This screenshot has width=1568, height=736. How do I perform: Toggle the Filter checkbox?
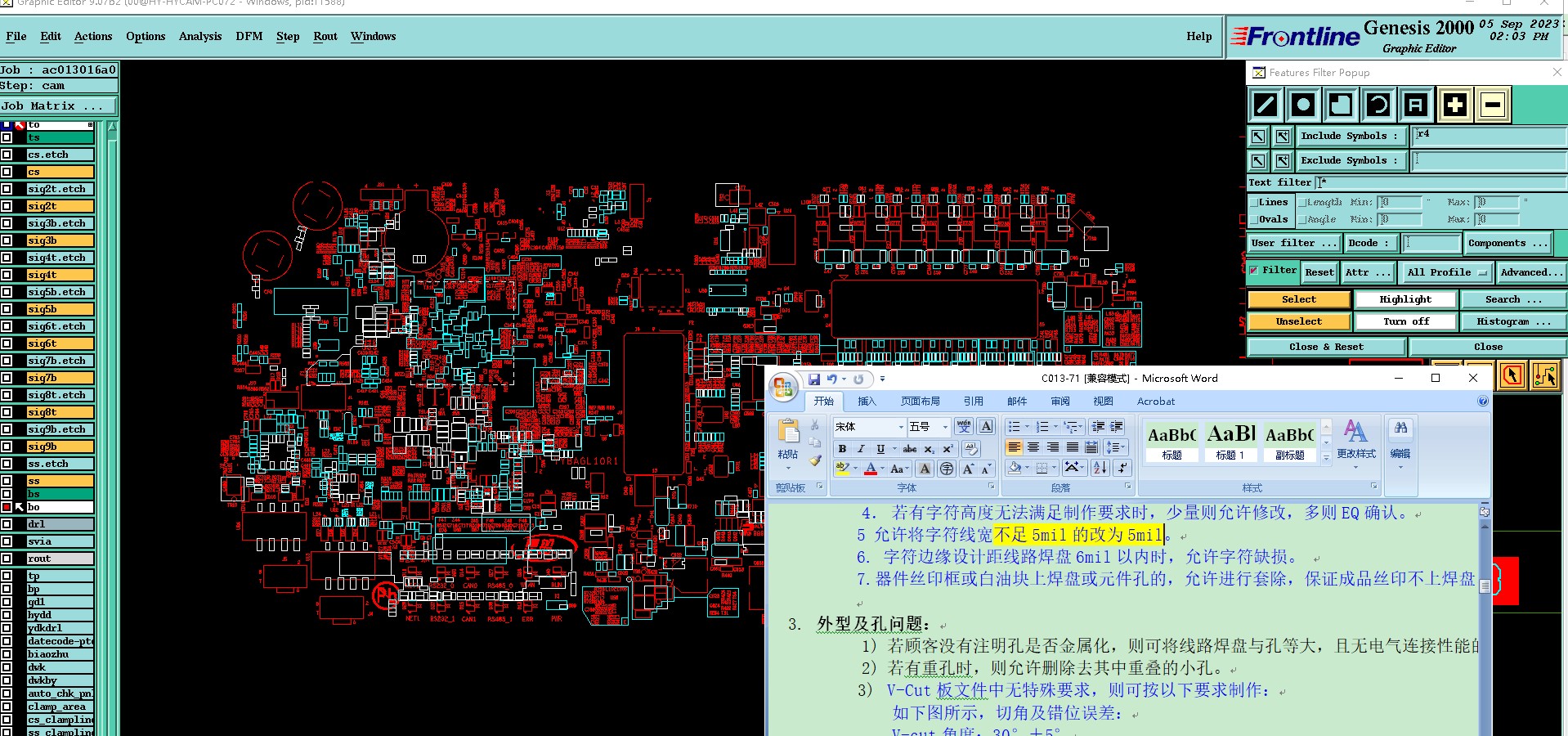[x=1253, y=270]
